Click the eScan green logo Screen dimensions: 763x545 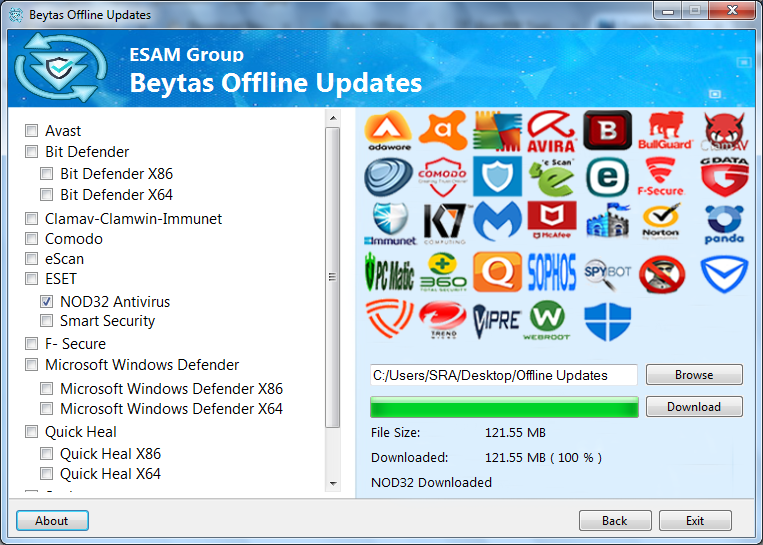(x=552, y=177)
